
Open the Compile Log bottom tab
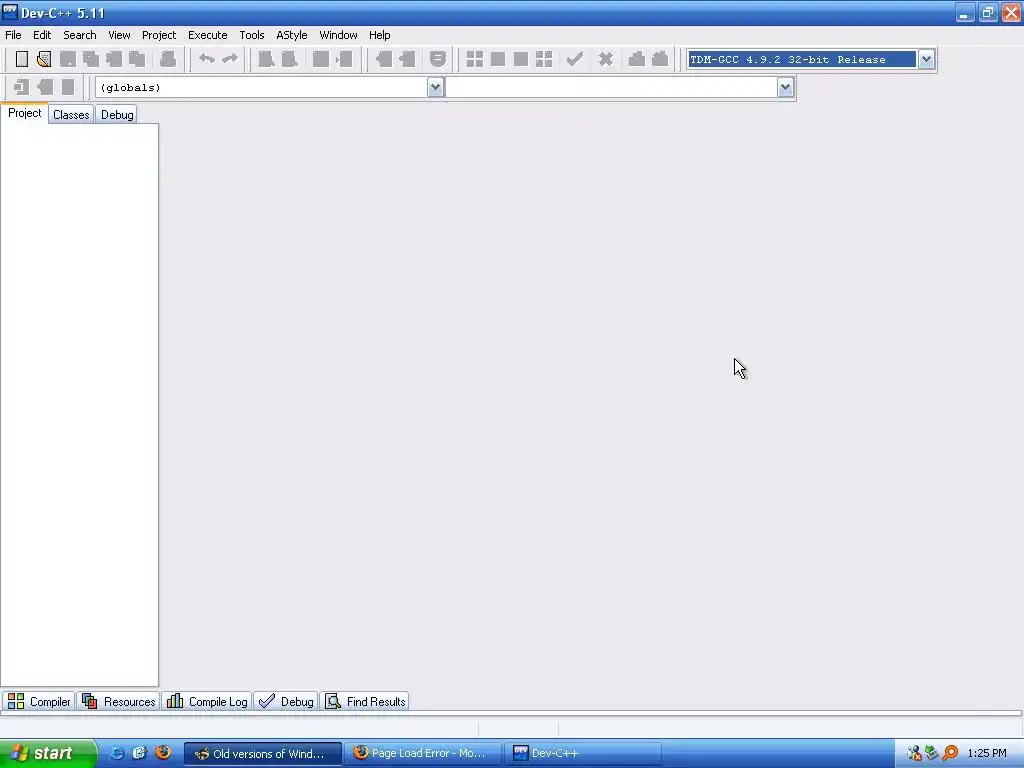point(207,701)
